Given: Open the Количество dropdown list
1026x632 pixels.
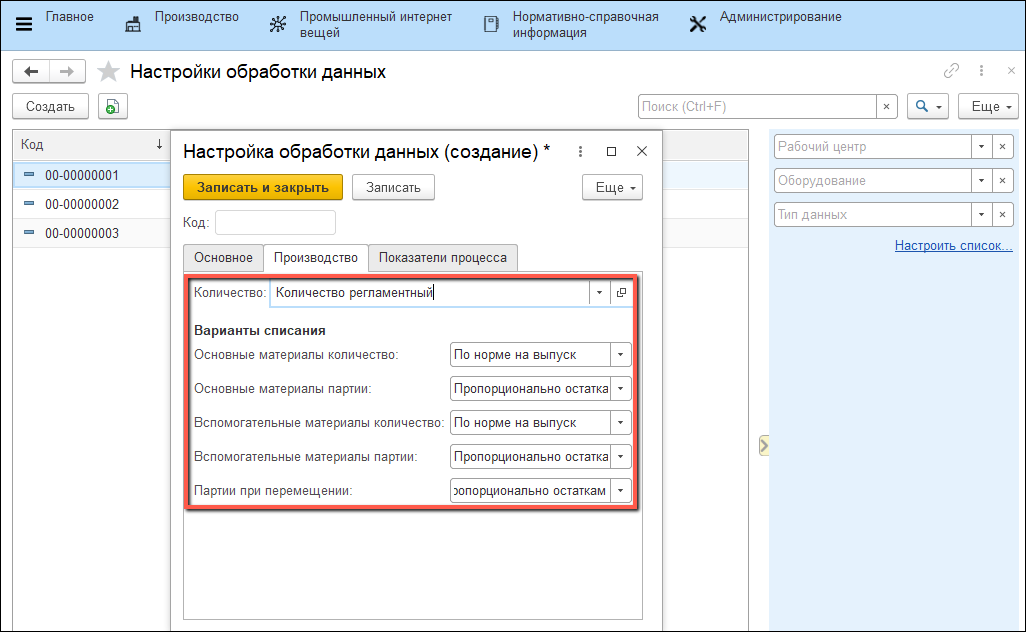Looking at the screenshot, I should pyautogui.click(x=599, y=293).
